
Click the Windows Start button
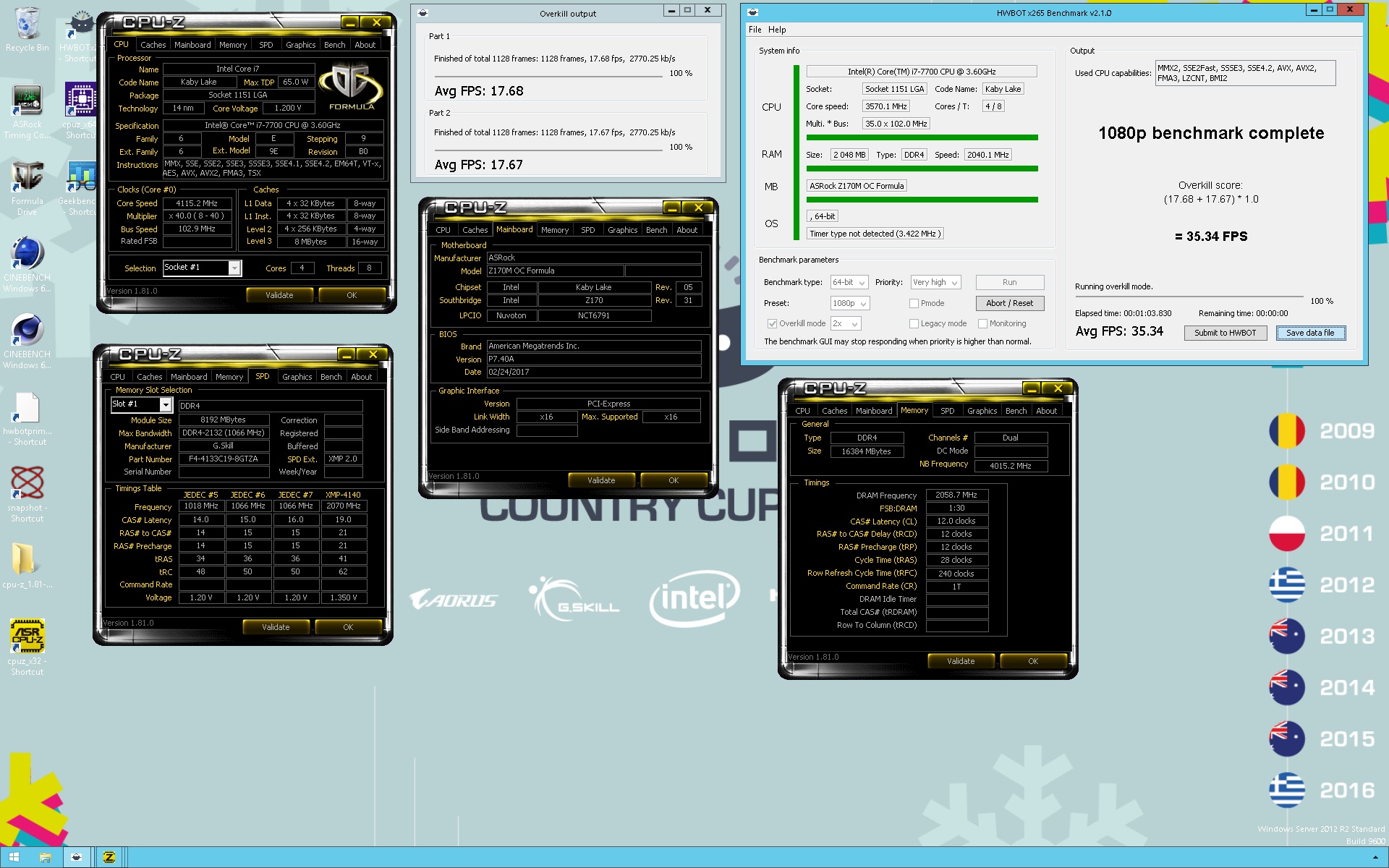pos(14,857)
